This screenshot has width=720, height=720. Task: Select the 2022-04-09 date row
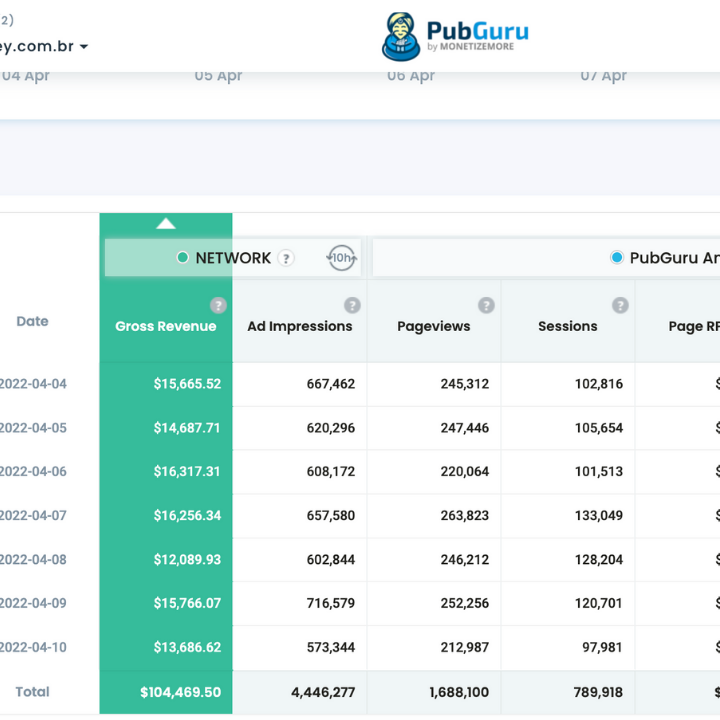33,603
